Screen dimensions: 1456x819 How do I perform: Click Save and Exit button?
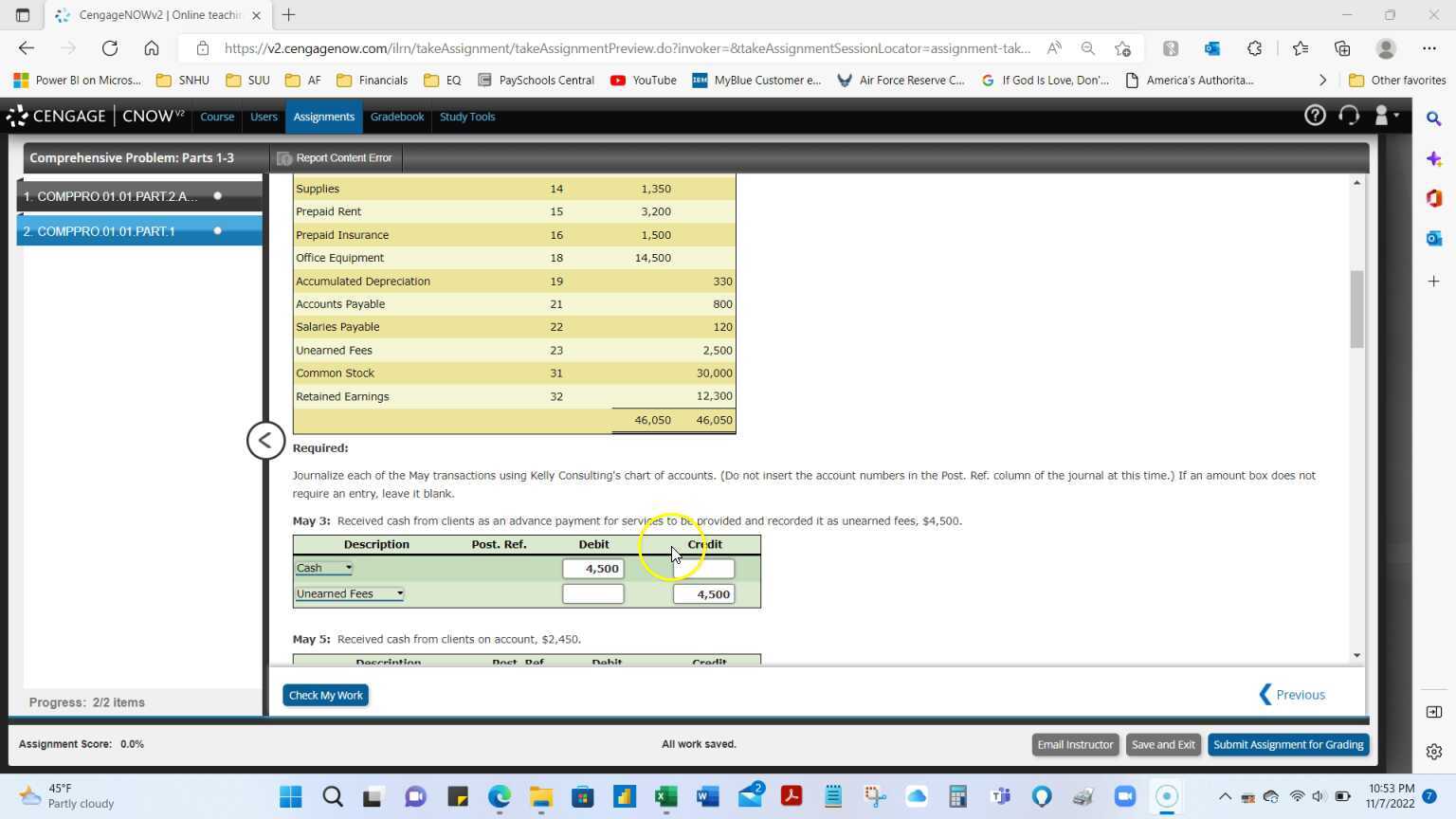pyautogui.click(x=1163, y=744)
